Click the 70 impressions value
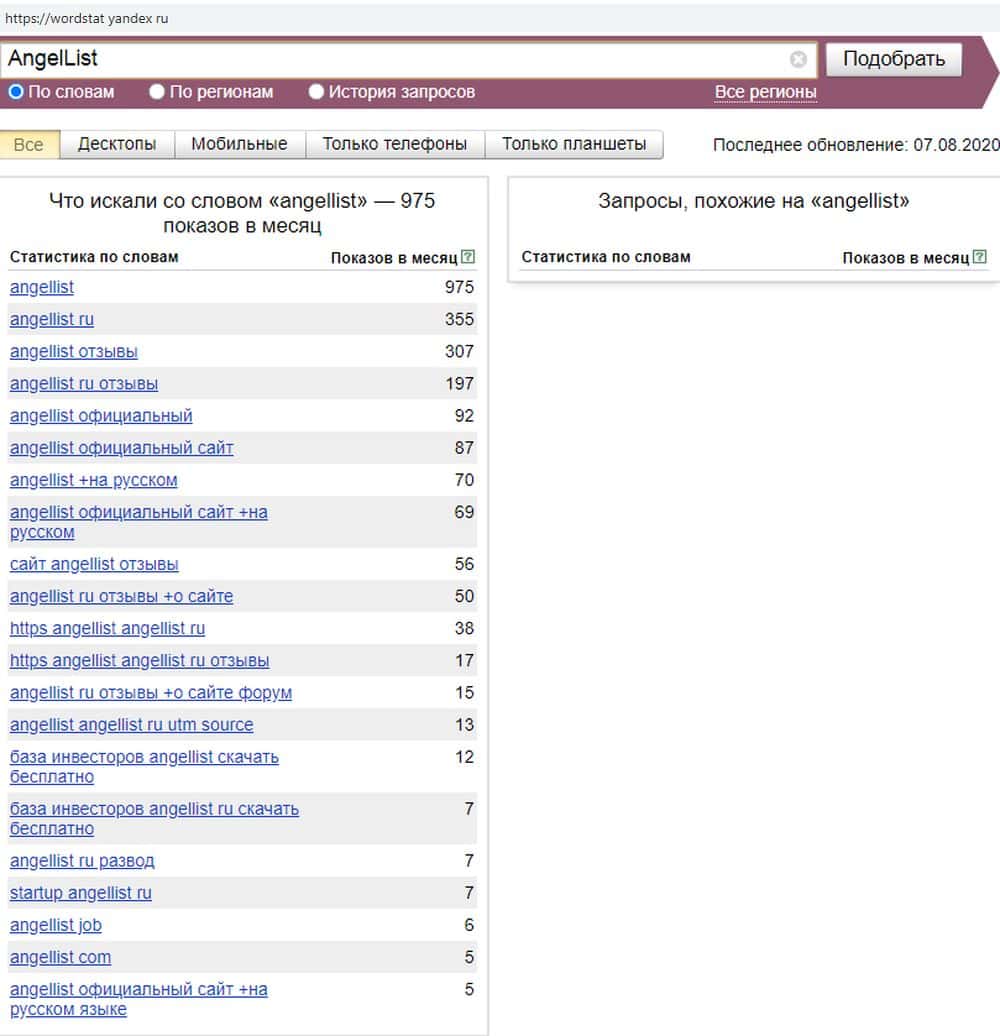This screenshot has height=1036, width=1000. point(464,480)
